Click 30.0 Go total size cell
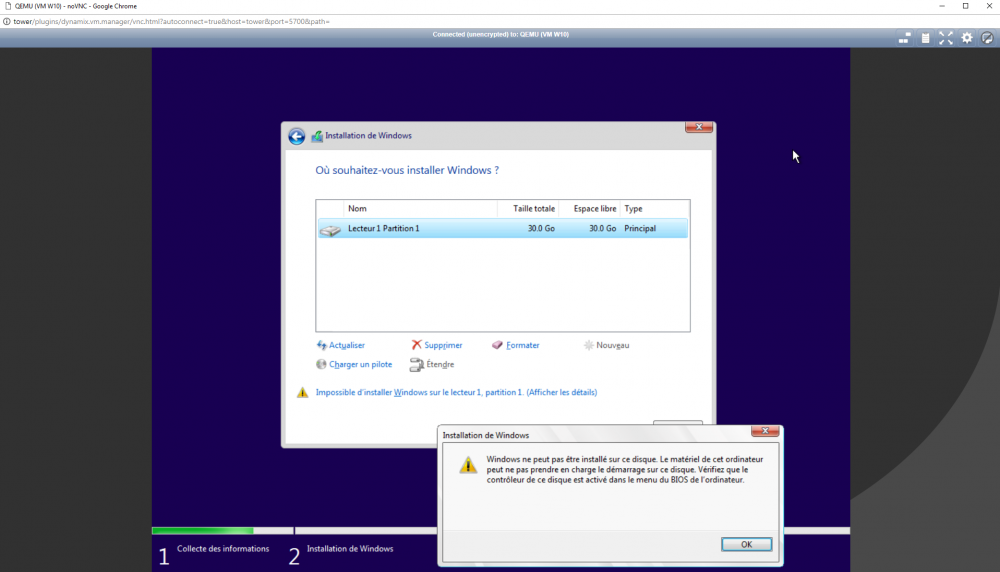This screenshot has height=572, width=1000. [x=541, y=228]
